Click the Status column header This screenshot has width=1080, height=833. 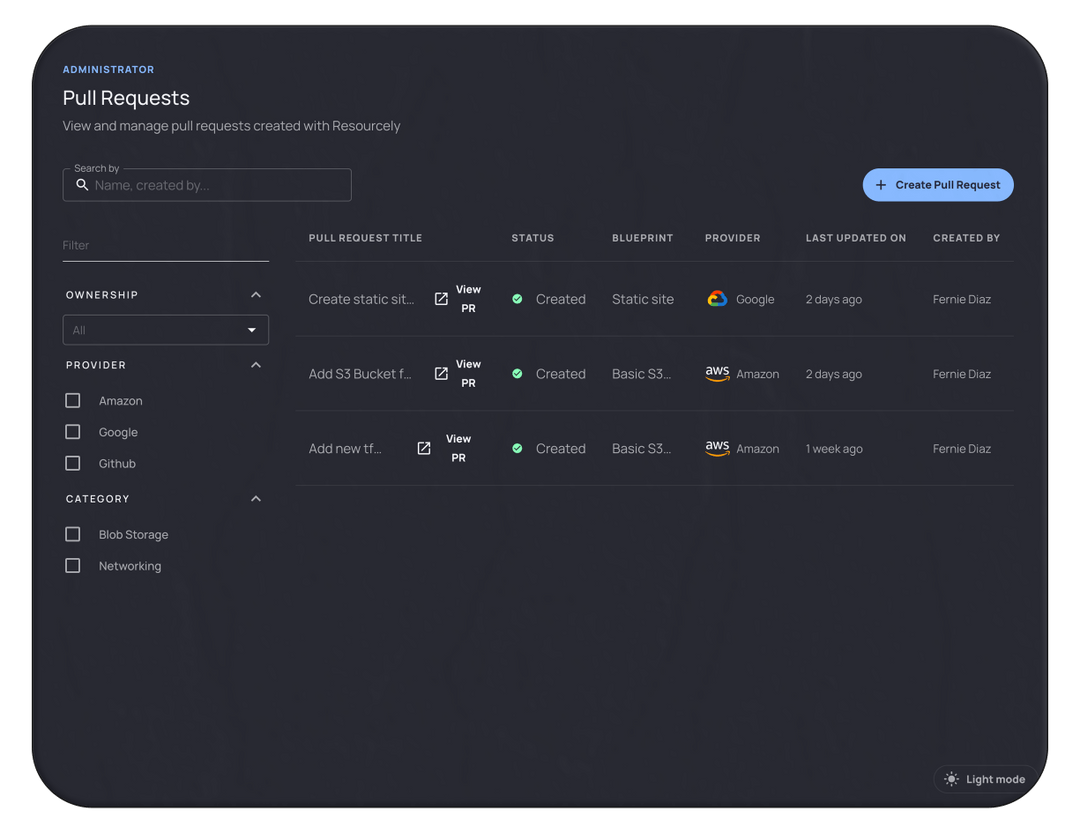[532, 238]
